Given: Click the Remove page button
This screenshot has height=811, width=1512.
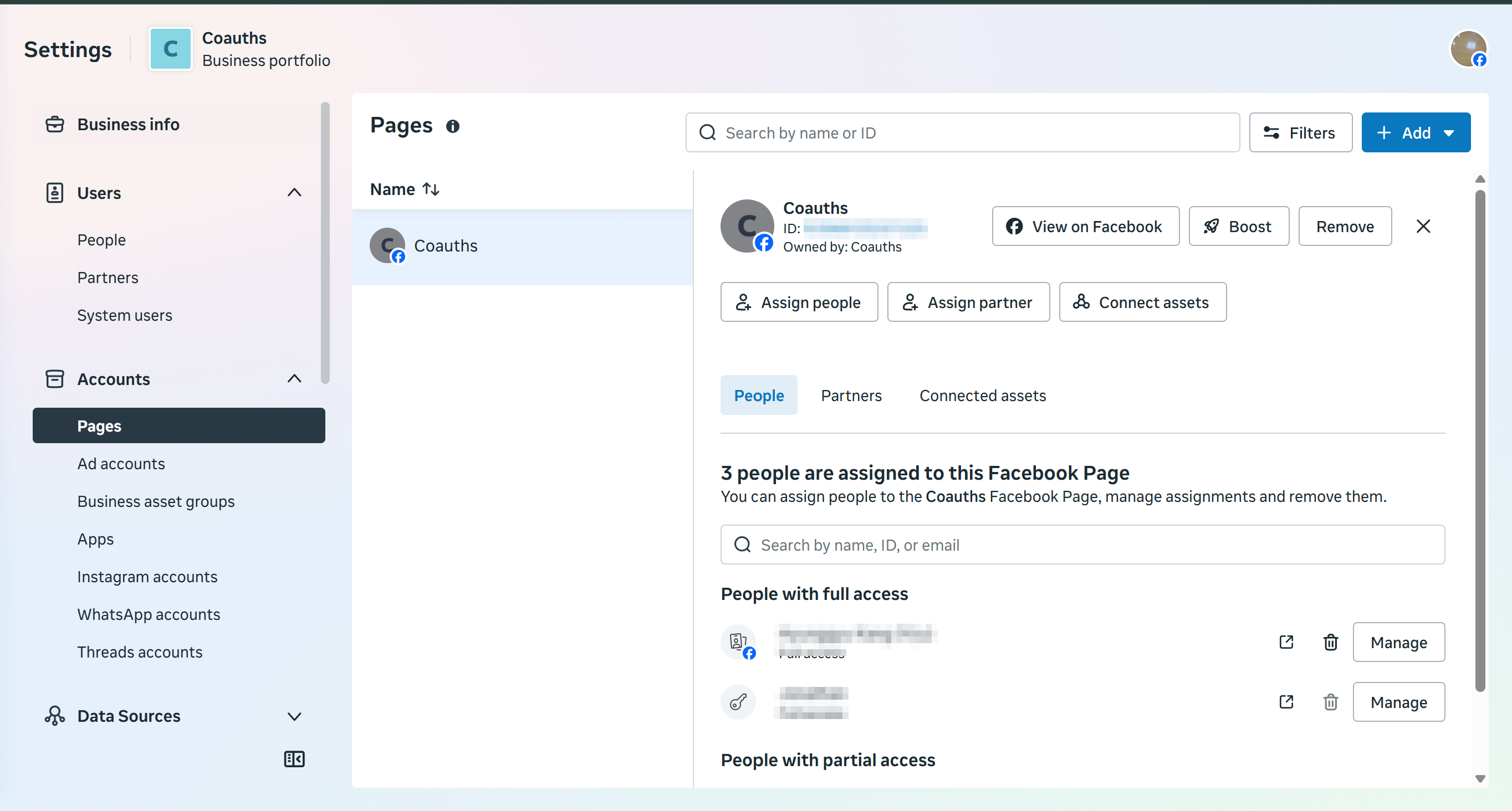Looking at the screenshot, I should pyautogui.click(x=1345, y=226).
